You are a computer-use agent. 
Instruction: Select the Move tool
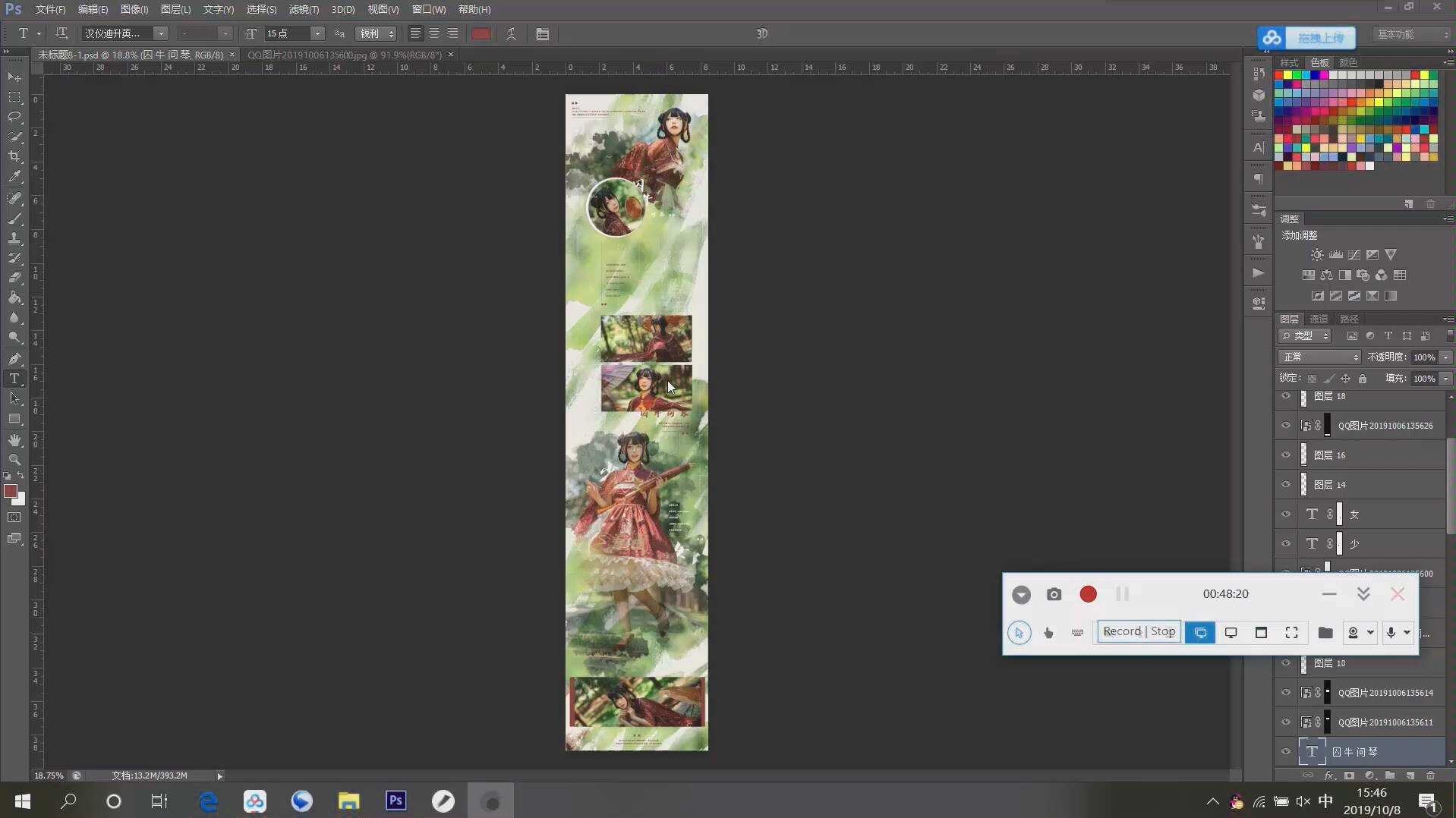(x=14, y=77)
